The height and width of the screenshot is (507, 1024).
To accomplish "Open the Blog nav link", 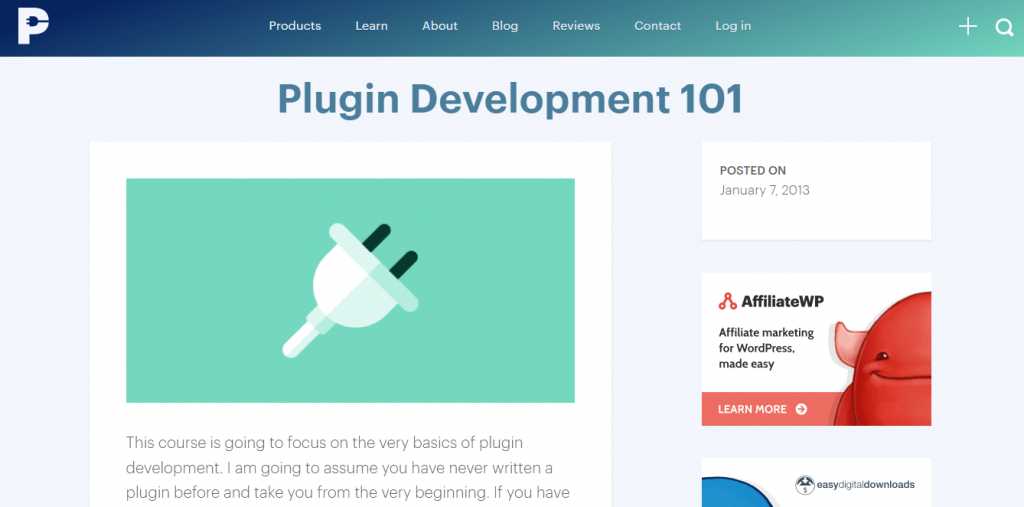I will click(505, 26).
